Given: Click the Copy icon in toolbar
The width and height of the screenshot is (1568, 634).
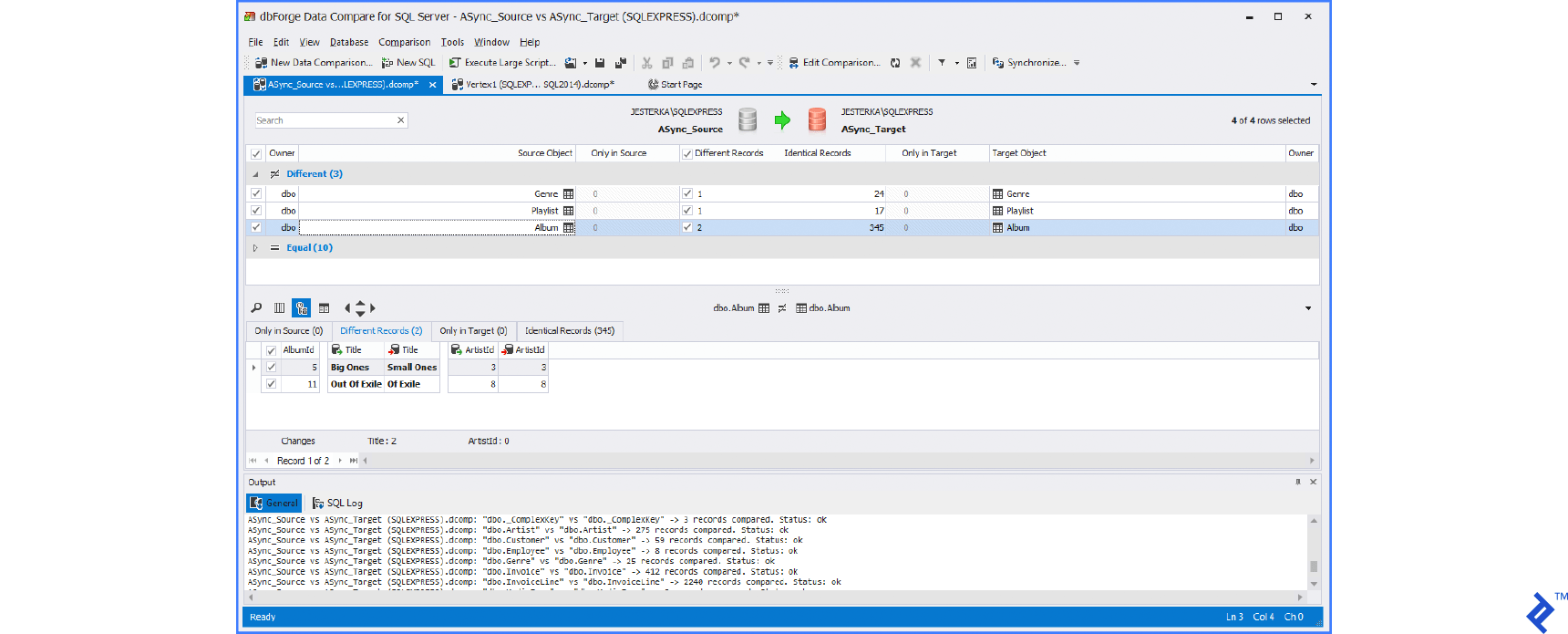Looking at the screenshot, I should (x=667, y=63).
